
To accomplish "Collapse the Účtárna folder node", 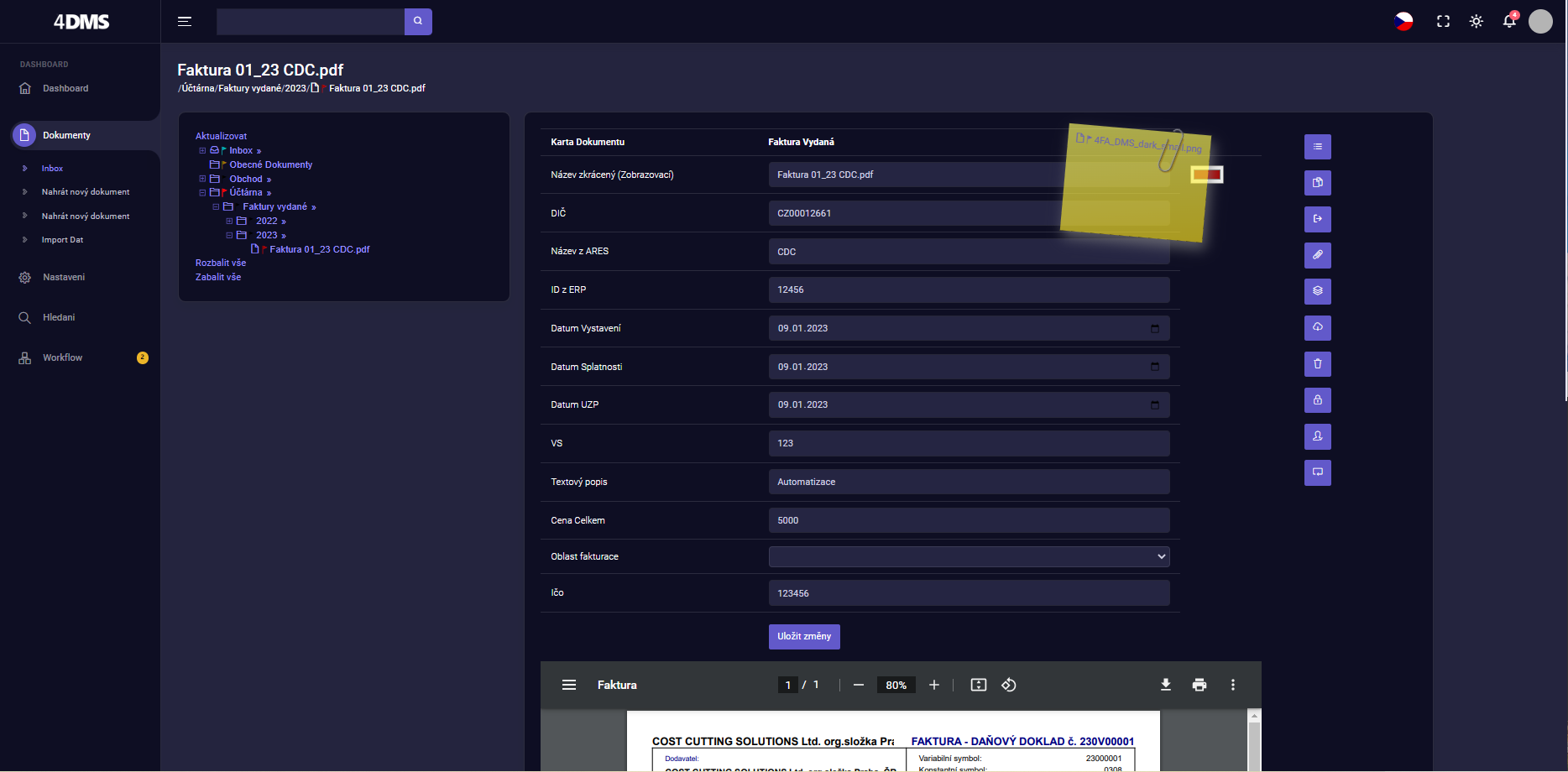I will [x=202, y=193].
